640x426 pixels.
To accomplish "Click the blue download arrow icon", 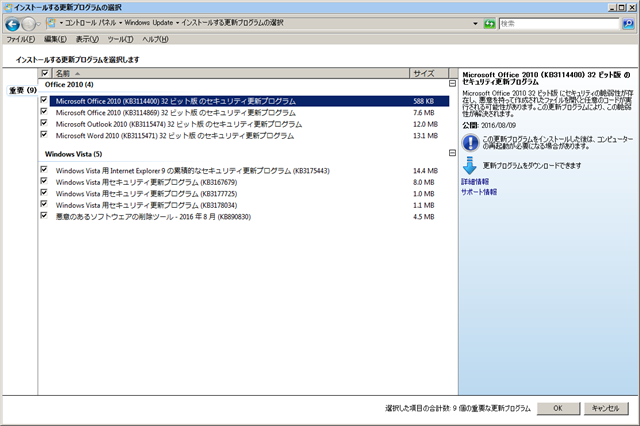I will (x=469, y=165).
